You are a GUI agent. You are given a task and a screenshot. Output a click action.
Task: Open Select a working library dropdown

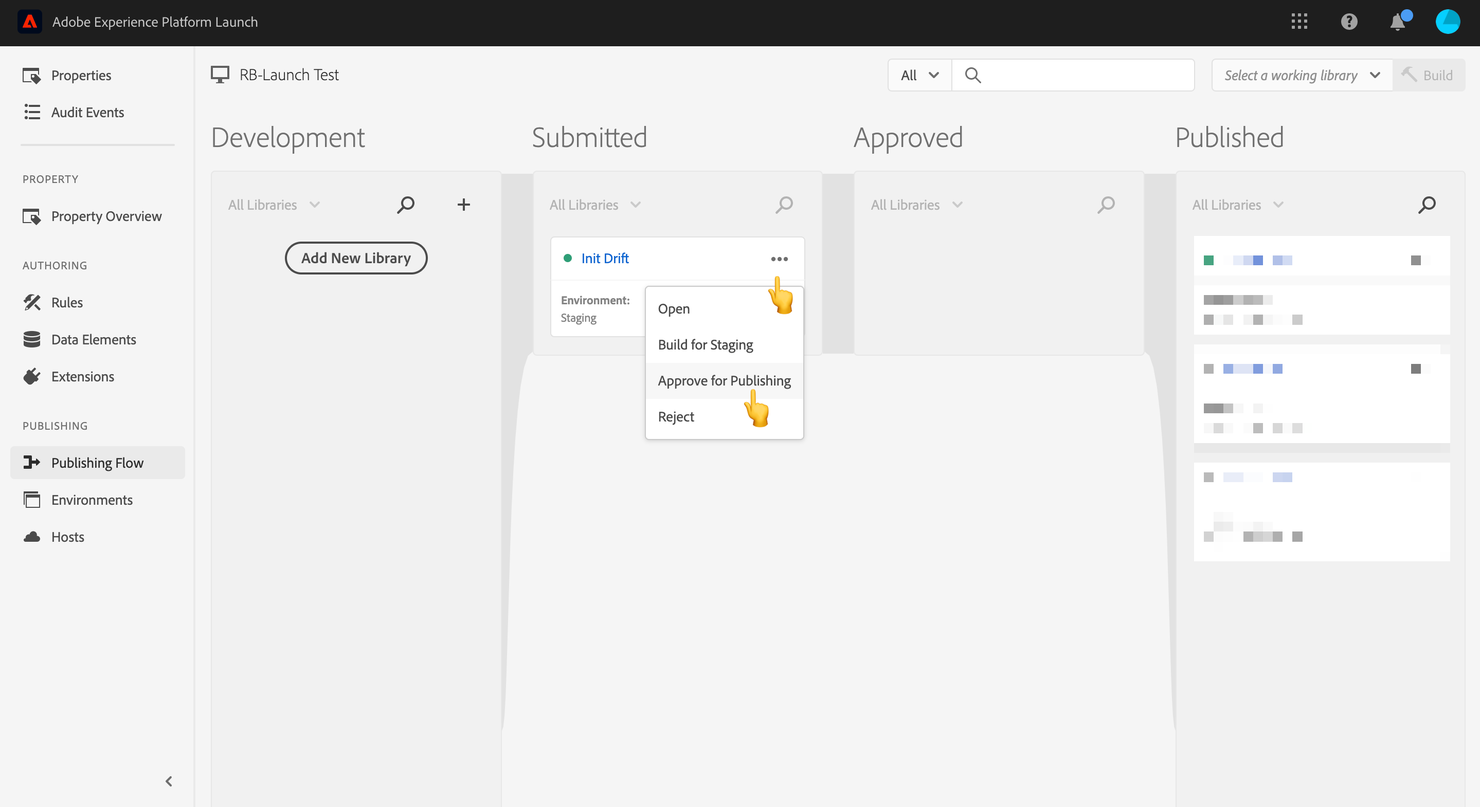pos(1302,75)
